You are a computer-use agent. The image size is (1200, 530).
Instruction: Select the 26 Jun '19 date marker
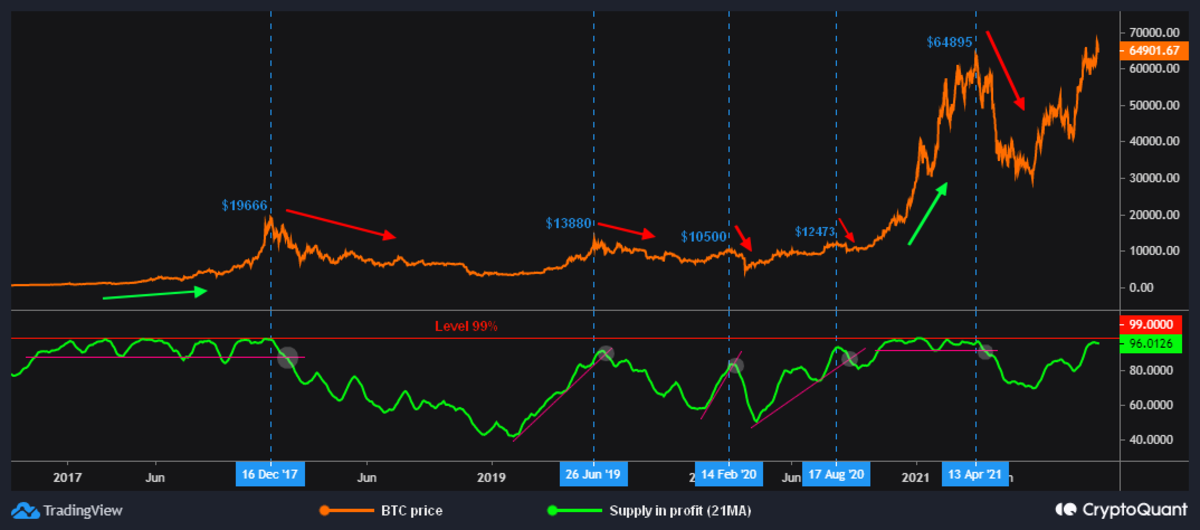pyautogui.click(x=594, y=476)
